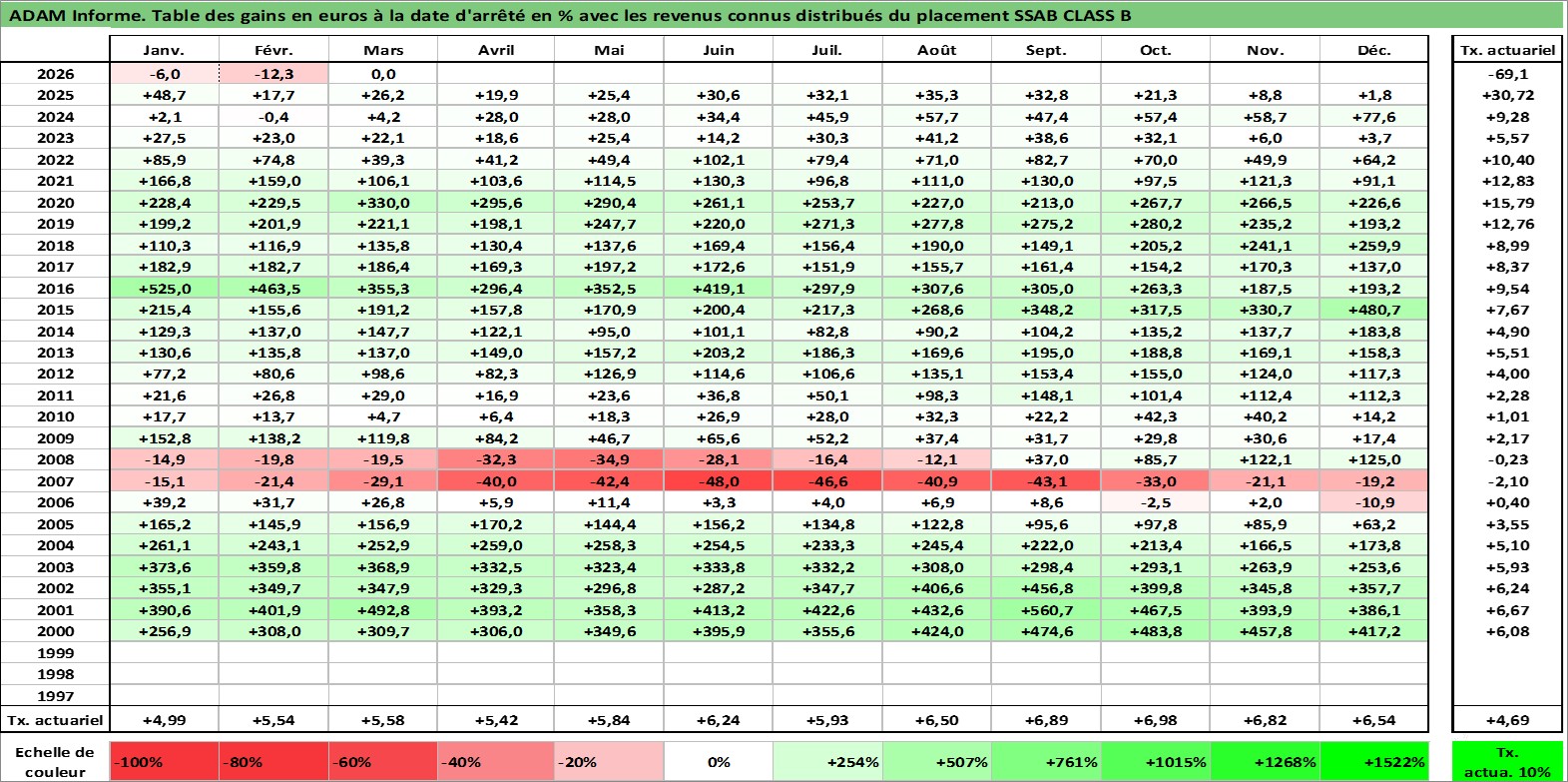Select the 2016 year row label
Screen dimensions: 1568x782
(55, 289)
